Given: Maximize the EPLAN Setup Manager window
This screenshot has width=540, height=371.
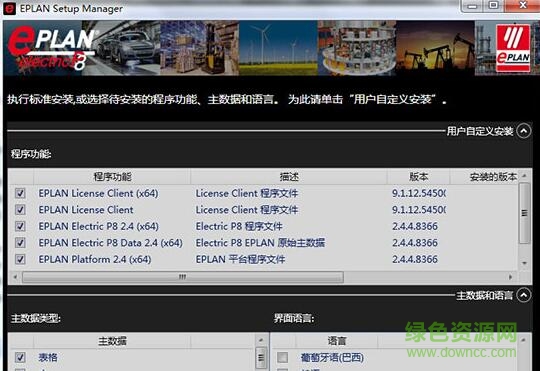Looking at the screenshot, I should [494, 6].
